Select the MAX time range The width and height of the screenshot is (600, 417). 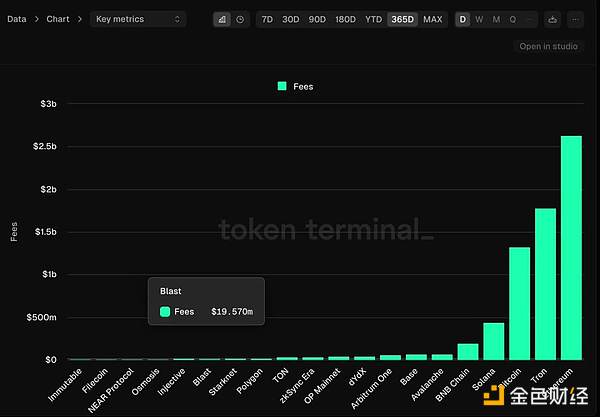pyautogui.click(x=432, y=19)
